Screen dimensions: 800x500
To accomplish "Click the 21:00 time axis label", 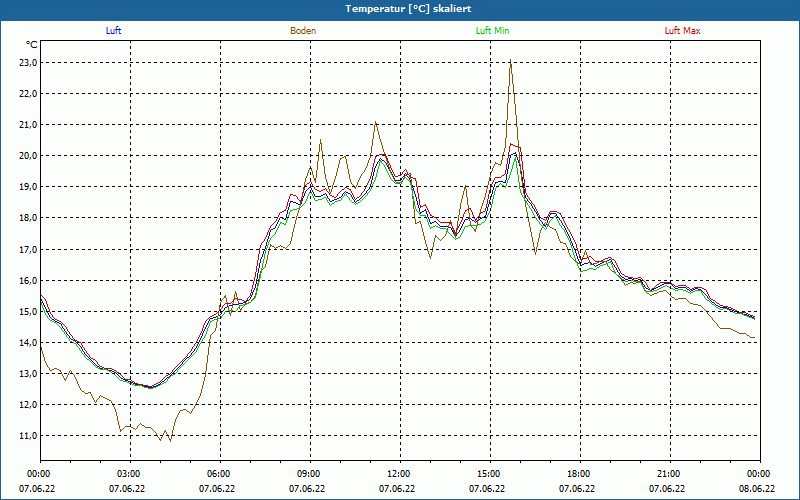I will point(668,474).
